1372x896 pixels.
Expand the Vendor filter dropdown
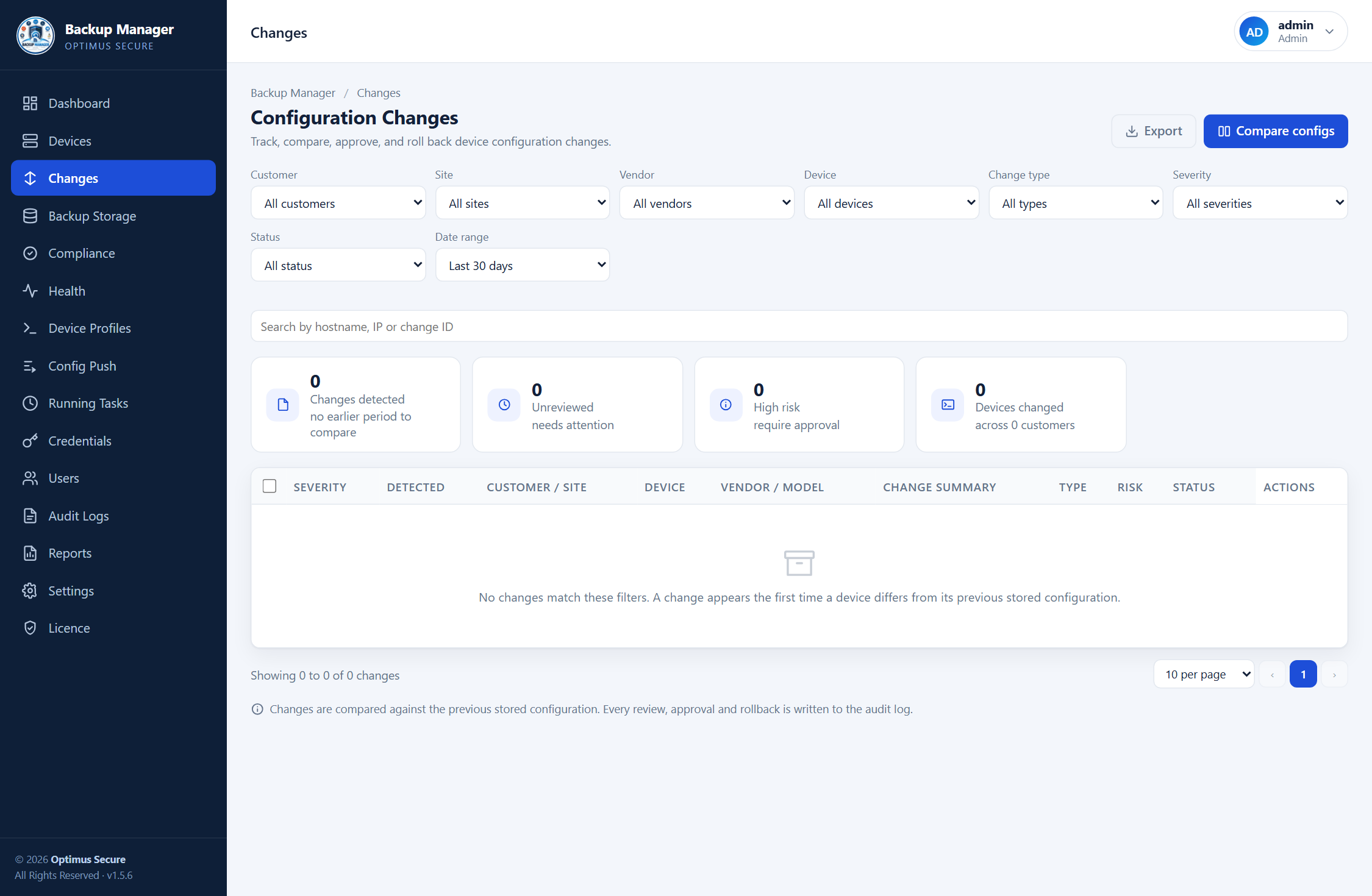(x=707, y=203)
